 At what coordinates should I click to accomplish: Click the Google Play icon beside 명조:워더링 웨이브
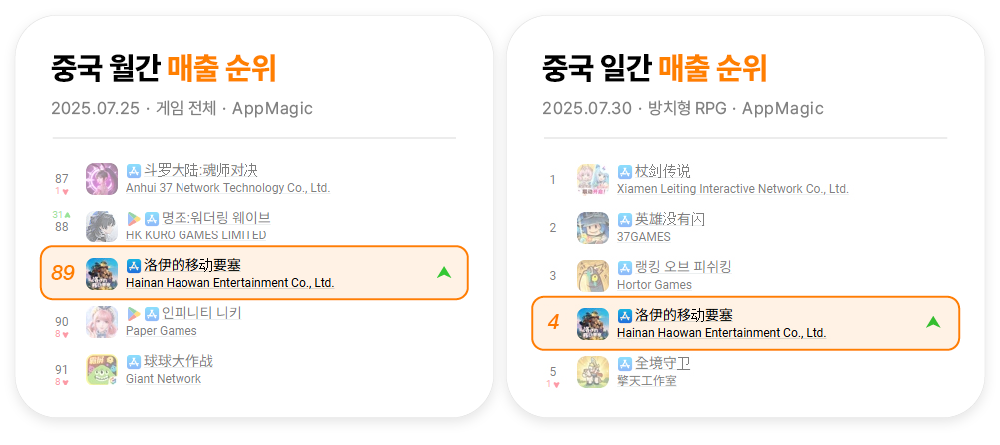click(134, 219)
